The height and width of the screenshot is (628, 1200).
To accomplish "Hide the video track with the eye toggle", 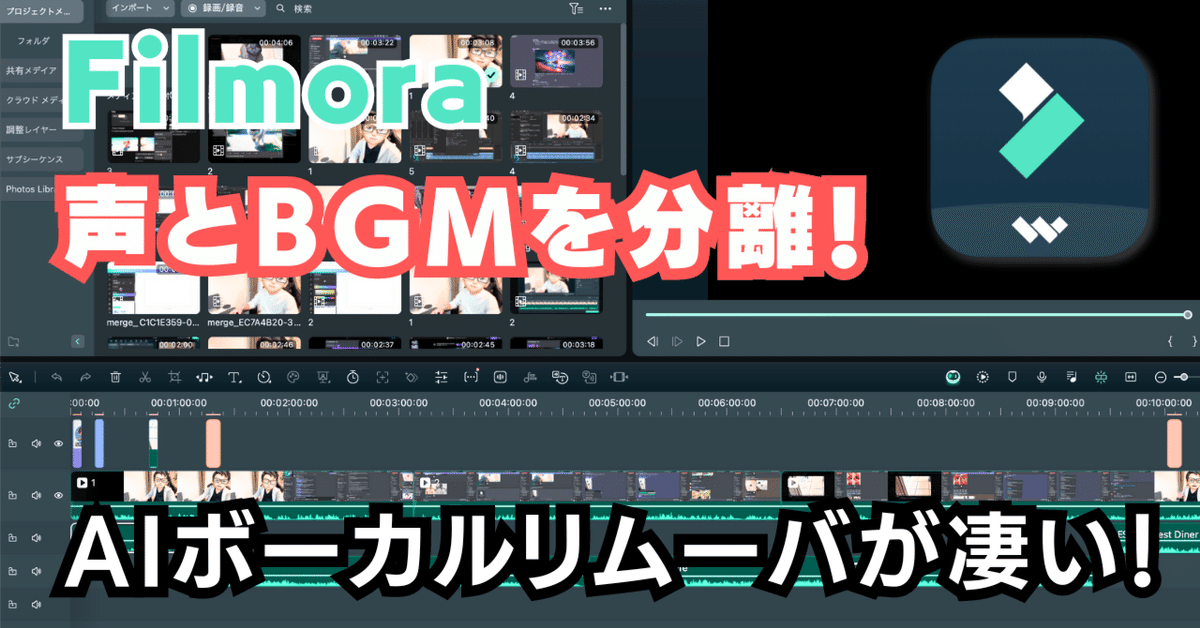I will tap(58, 495).
